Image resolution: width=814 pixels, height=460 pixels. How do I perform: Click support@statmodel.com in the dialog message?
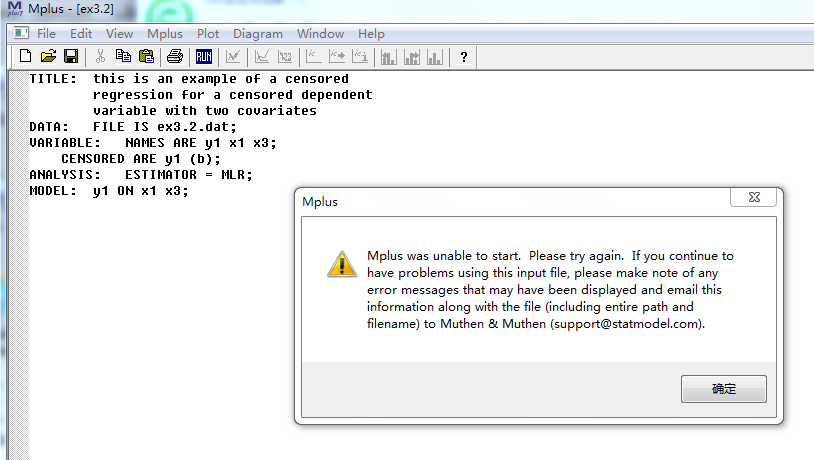(626, 324)
